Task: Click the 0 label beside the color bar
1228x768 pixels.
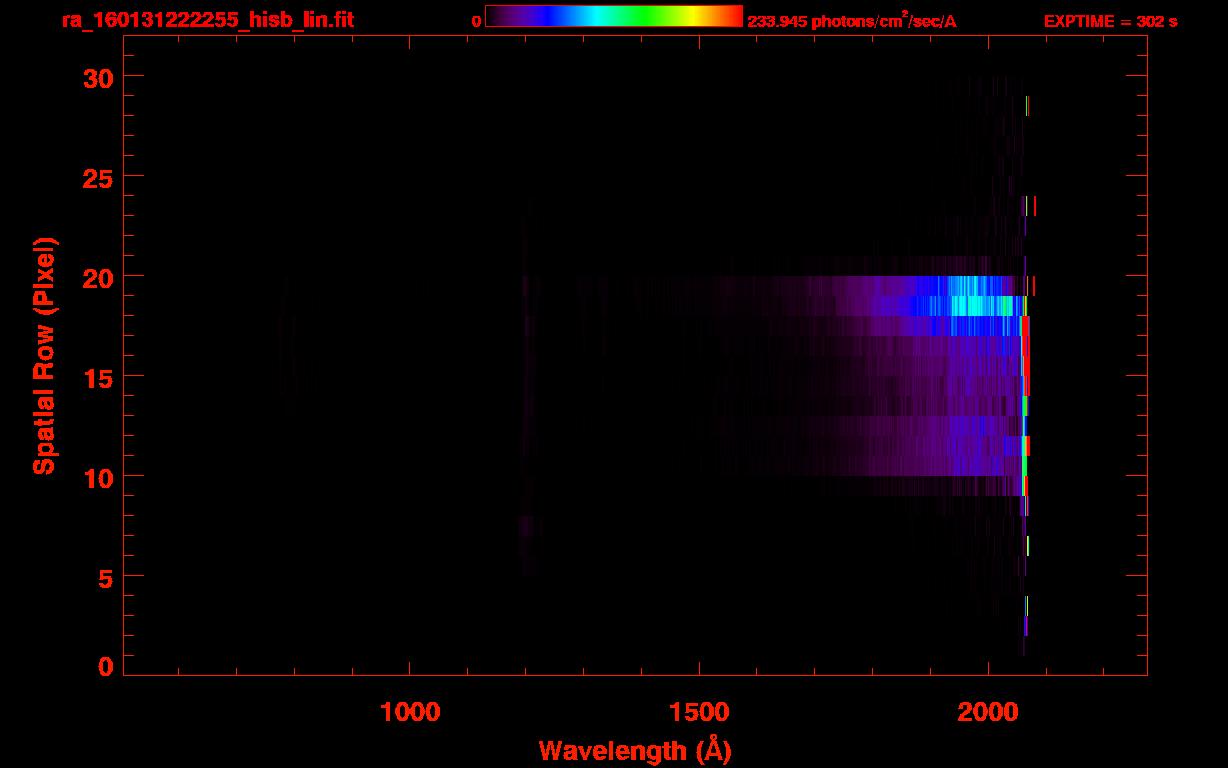Action: click(476, 21)
